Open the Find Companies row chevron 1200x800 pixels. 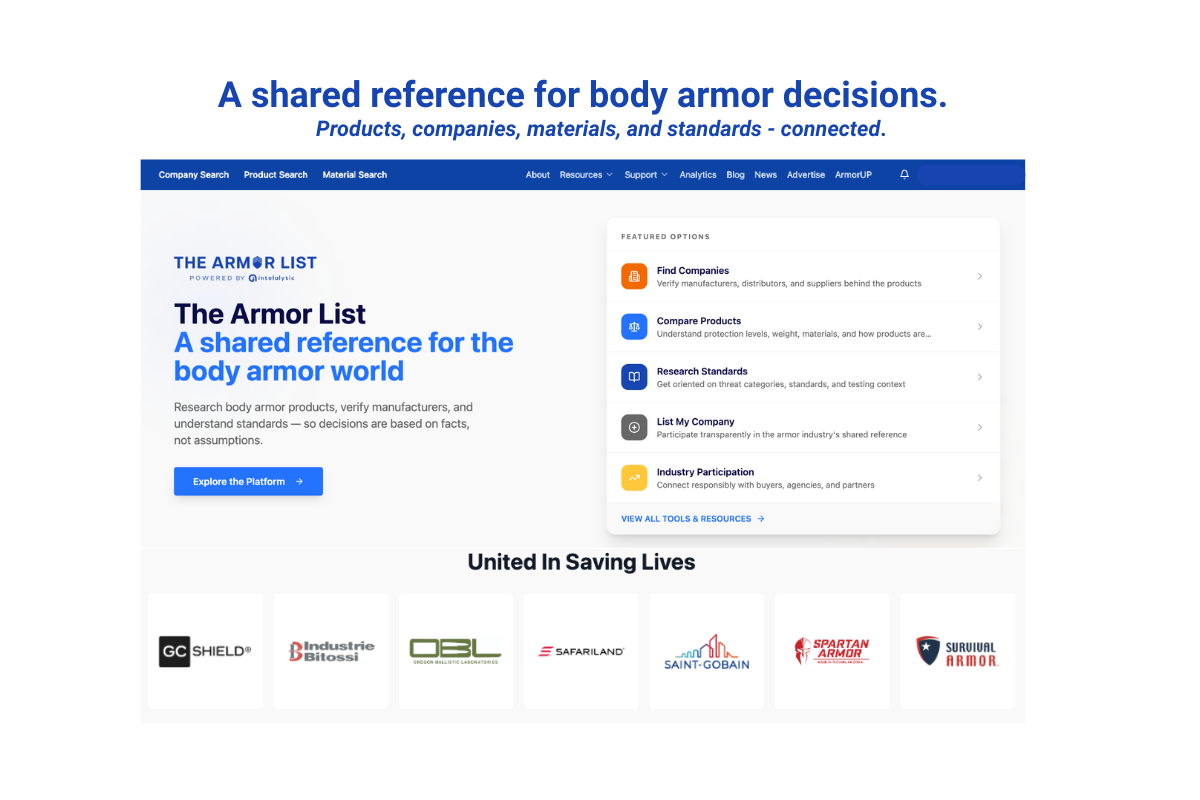coord(980,275)
